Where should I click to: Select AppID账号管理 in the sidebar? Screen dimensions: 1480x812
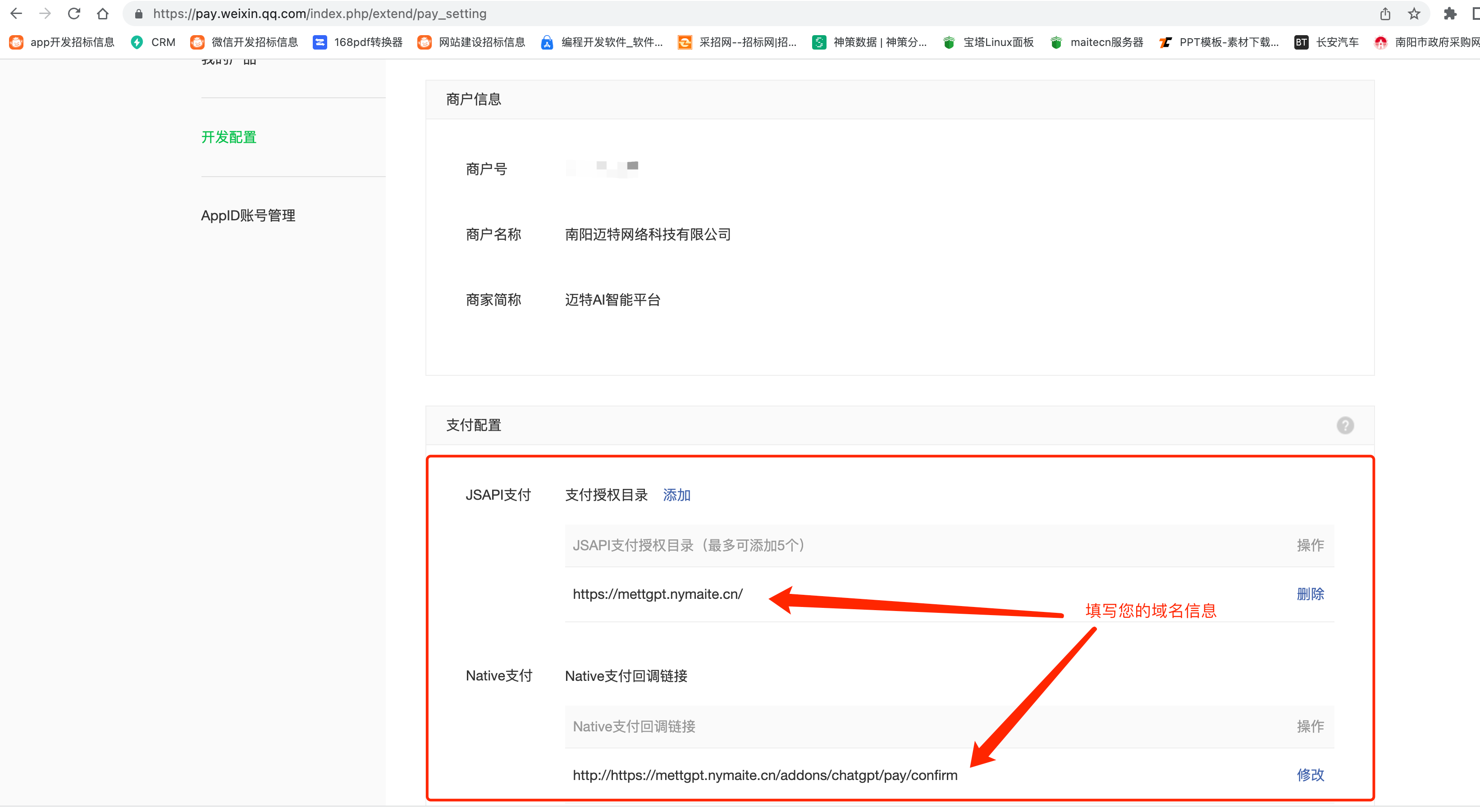point(248,215)
